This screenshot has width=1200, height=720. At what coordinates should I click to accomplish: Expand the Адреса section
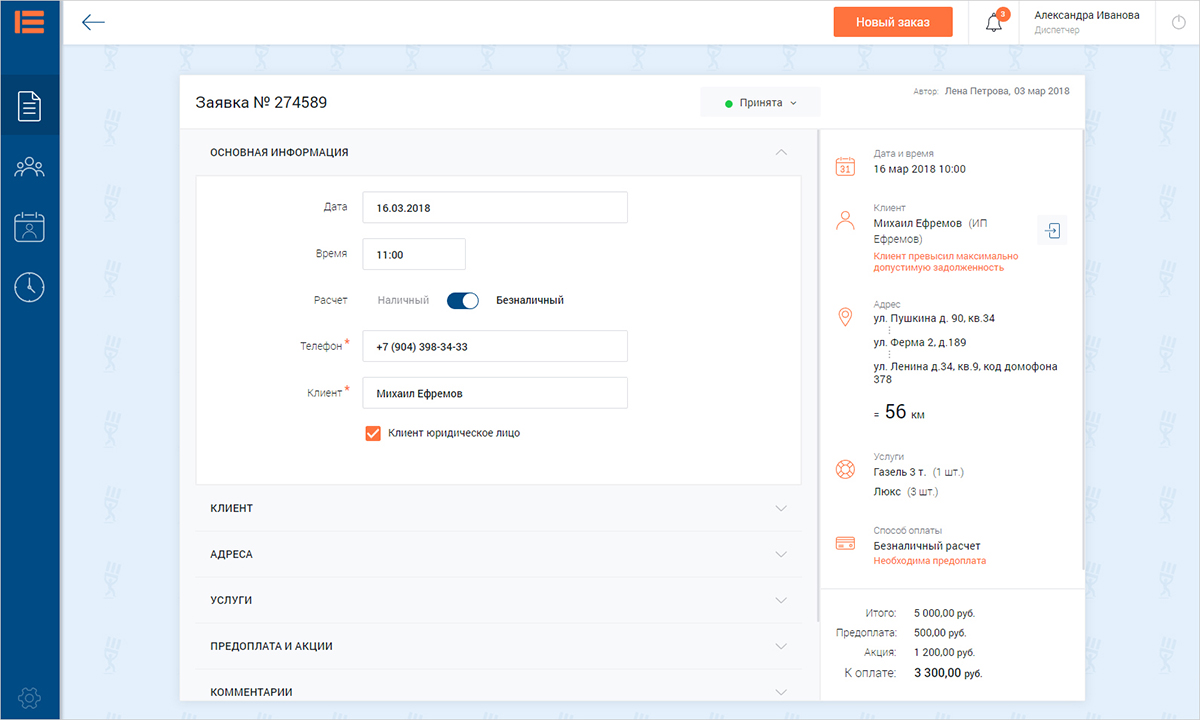[498, 554]
